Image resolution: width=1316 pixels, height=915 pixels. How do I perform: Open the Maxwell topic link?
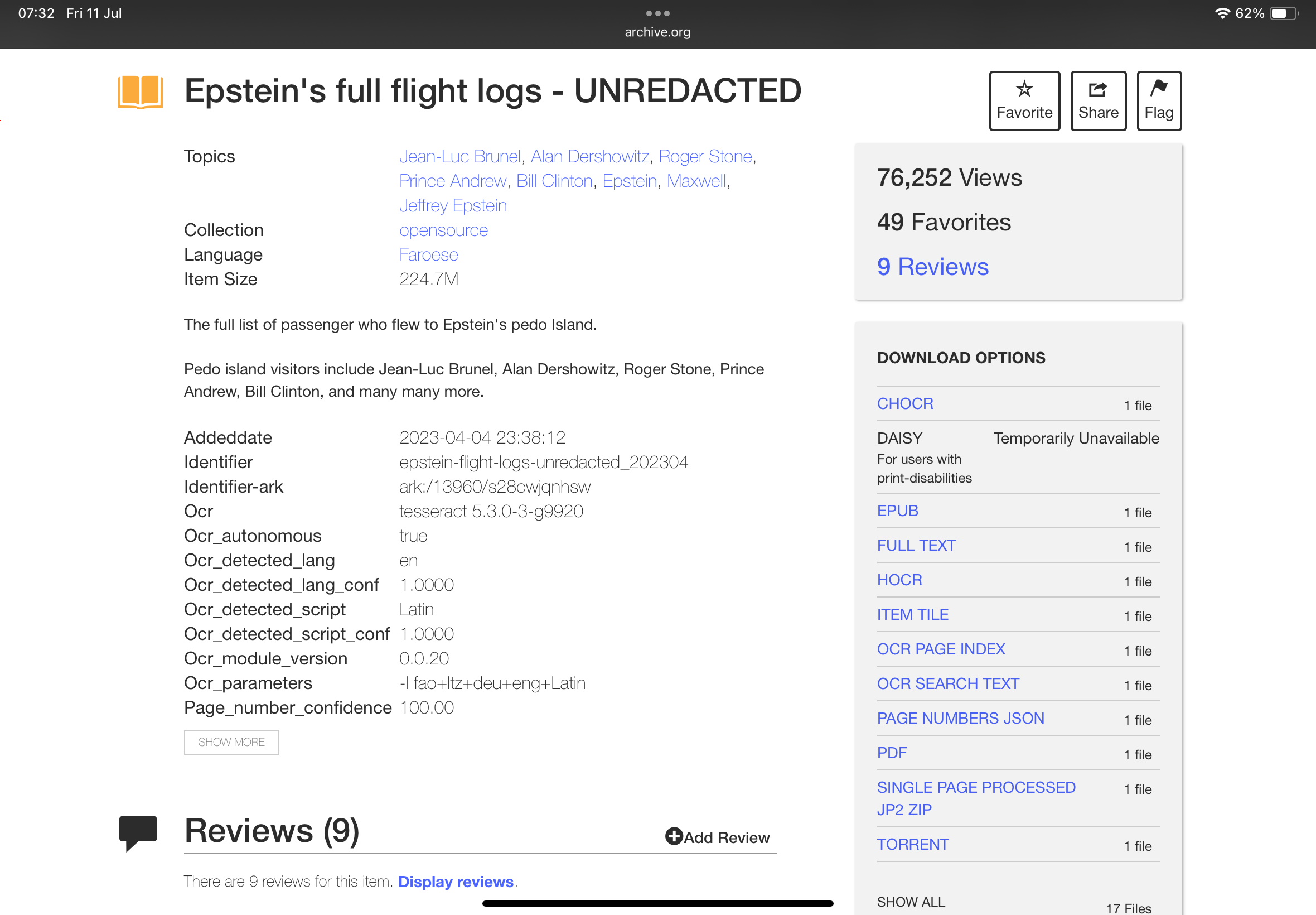(696, 181)
